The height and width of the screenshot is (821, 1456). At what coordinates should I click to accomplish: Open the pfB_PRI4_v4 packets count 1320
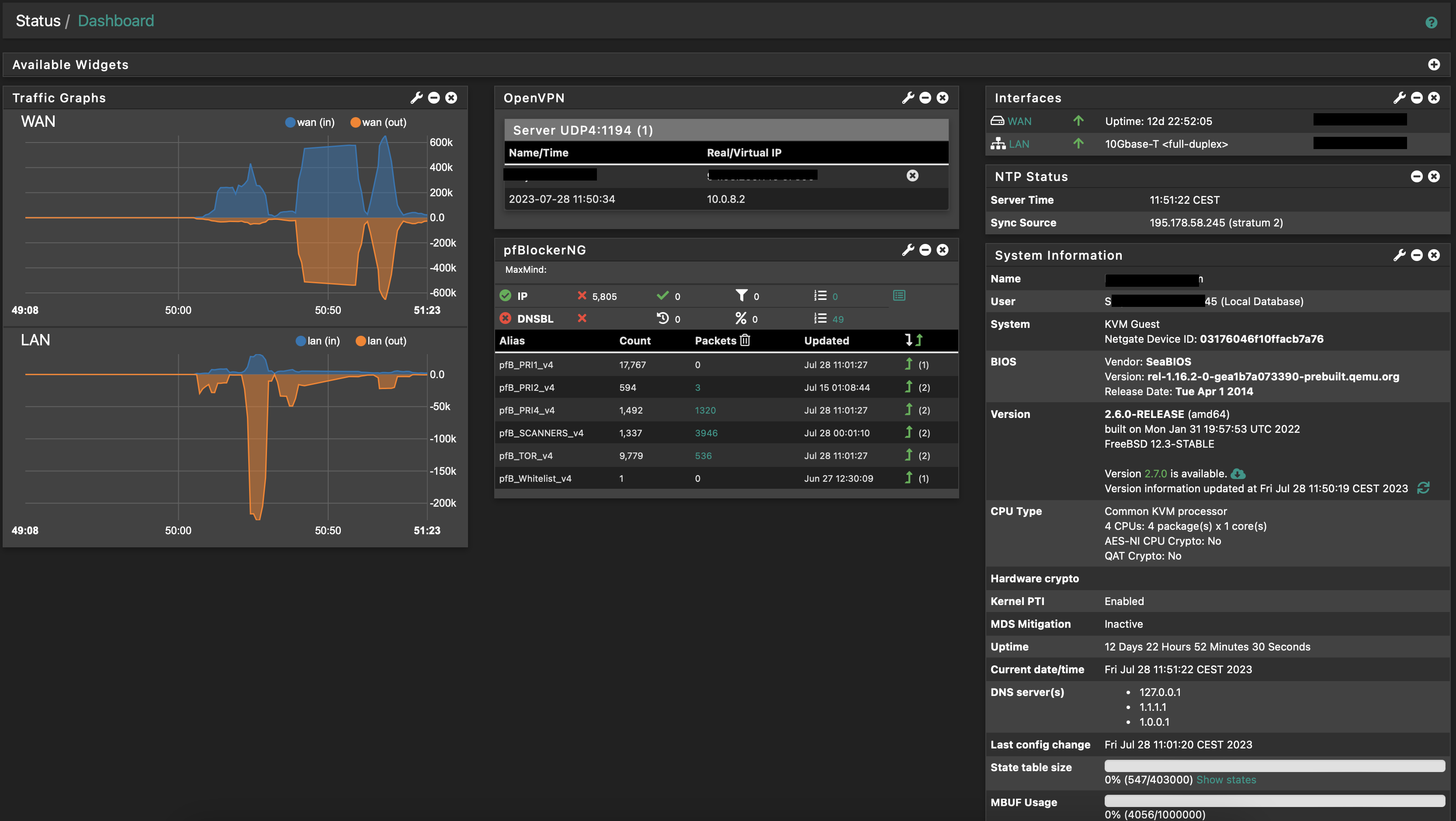[705, 410]
